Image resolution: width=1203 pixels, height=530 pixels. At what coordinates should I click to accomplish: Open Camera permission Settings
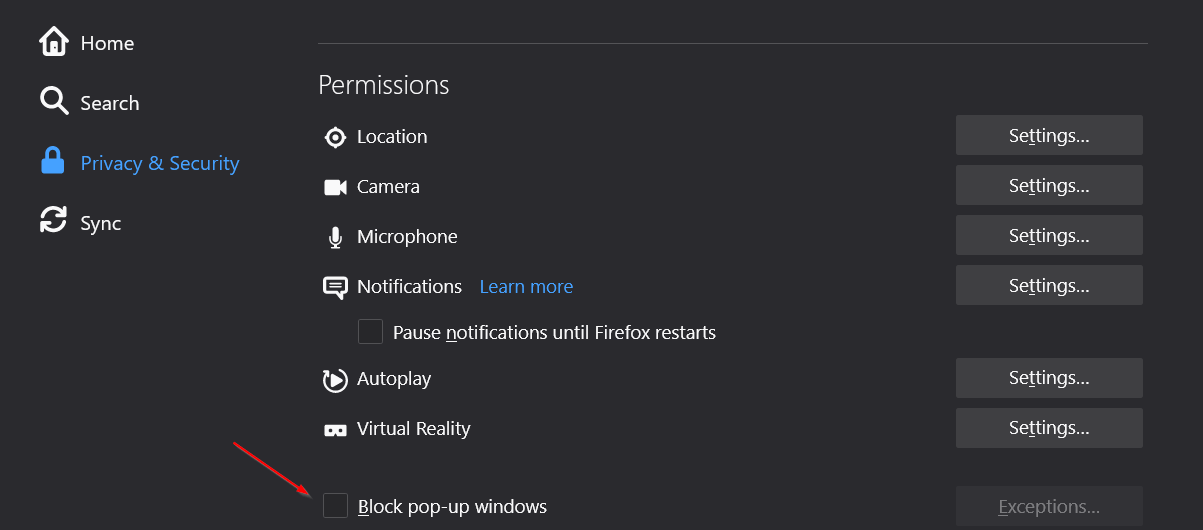pyautogui.click(x=1049, y=185)
